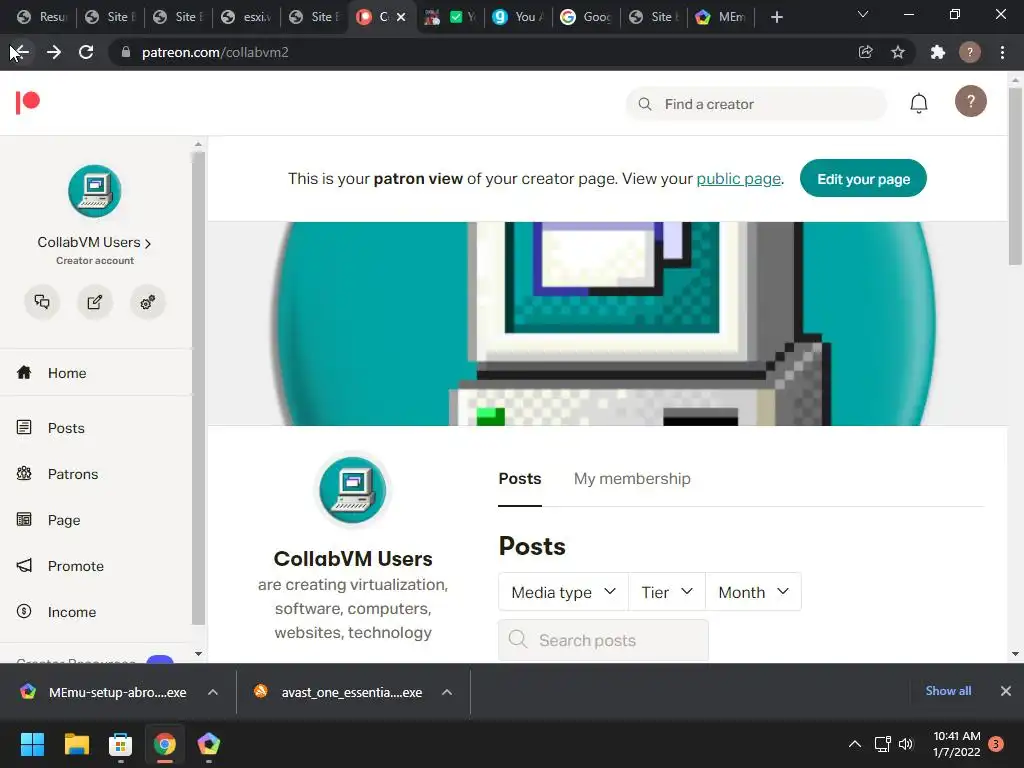Click the public page link
This screenshot has width=1024, height=768.
739,178
